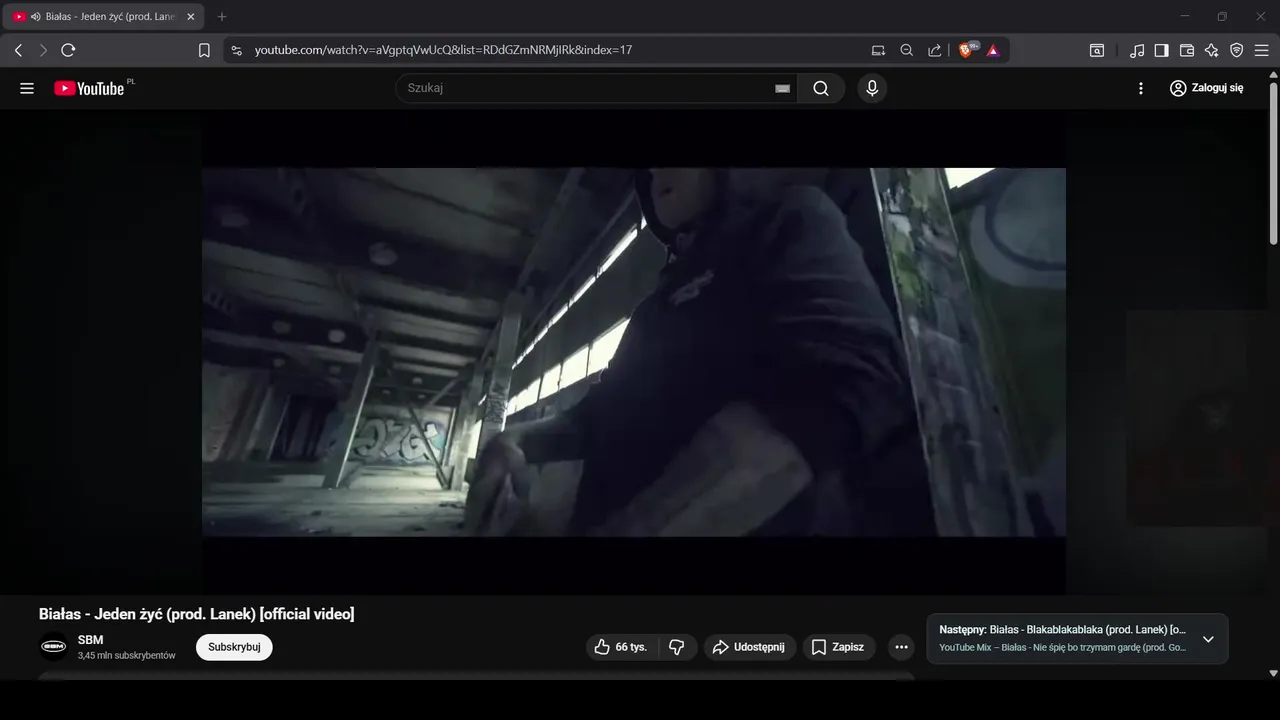Click the Subskrybuj button

(x=234, y=647)
